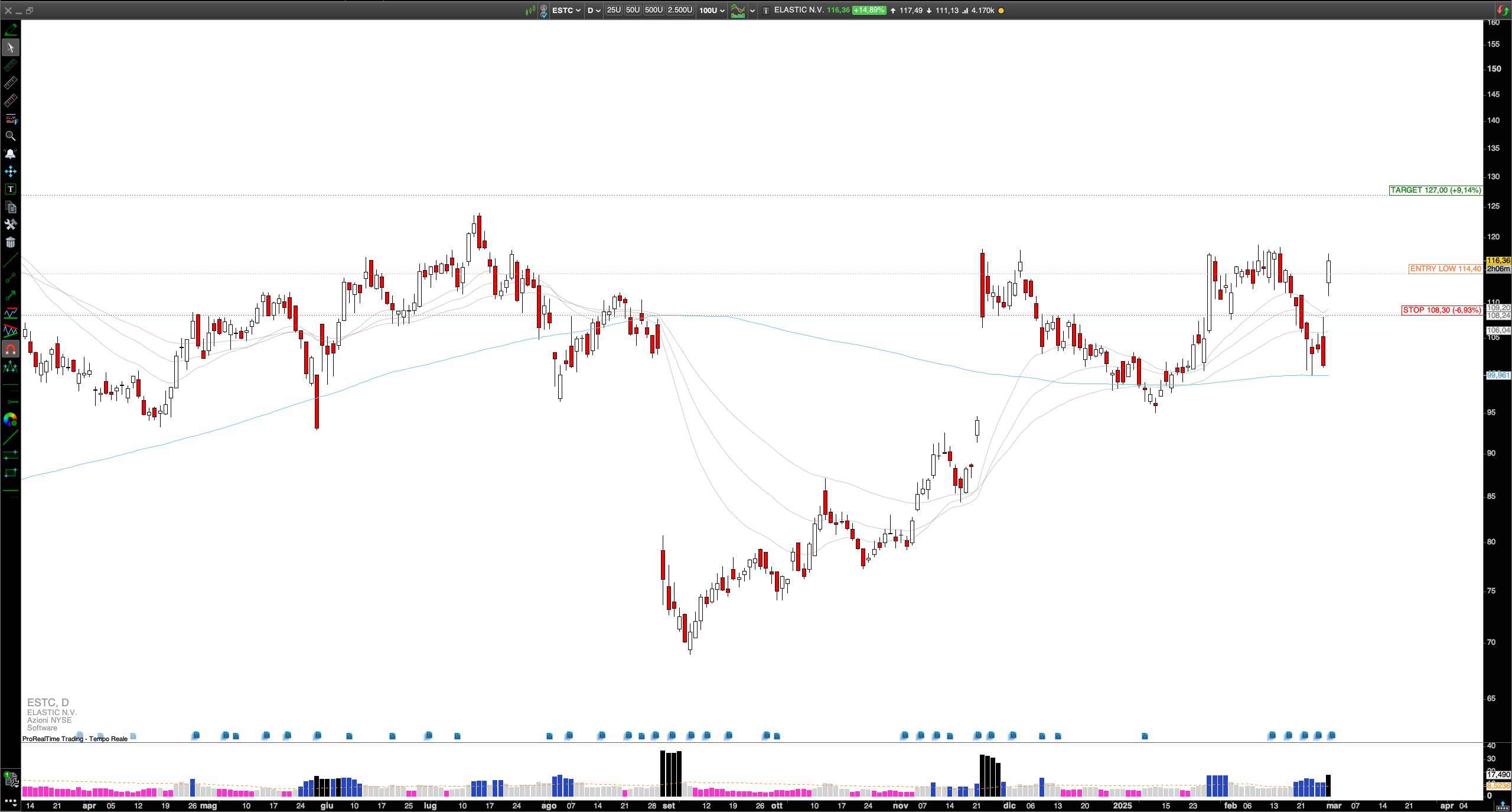Viewport: 1512px width, 812px height.
Task: Toggle the cursor pointer mode
Action: pyautogui.click(x=10, y=47)
